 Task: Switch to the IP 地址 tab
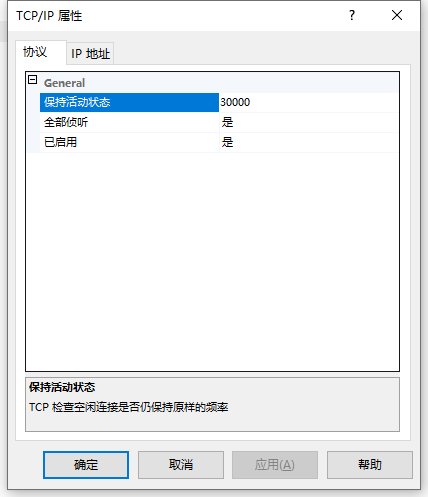click(90, 53)
